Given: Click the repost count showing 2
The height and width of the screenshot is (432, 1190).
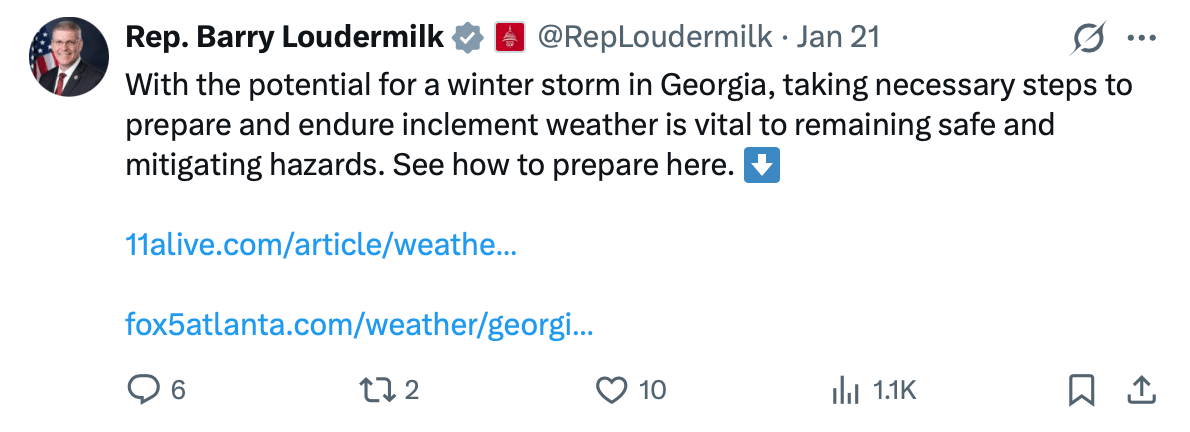Looking at the screenshot, I should [x=412, y=390].
